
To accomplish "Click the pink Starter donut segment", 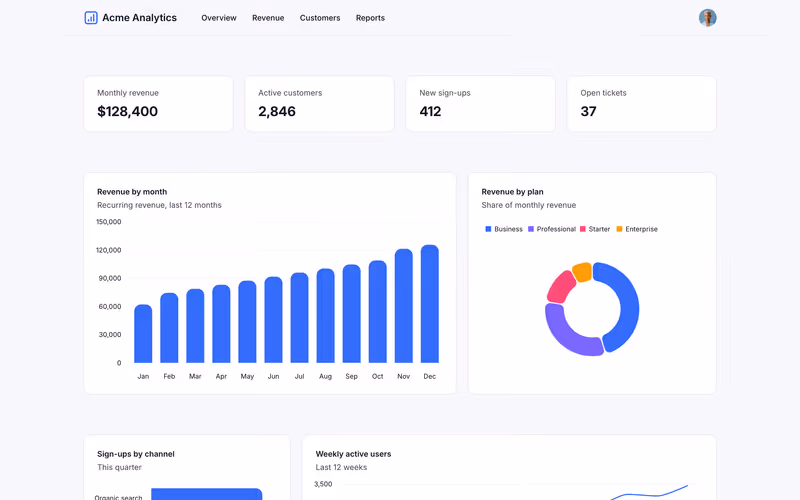I will [560, 287].
